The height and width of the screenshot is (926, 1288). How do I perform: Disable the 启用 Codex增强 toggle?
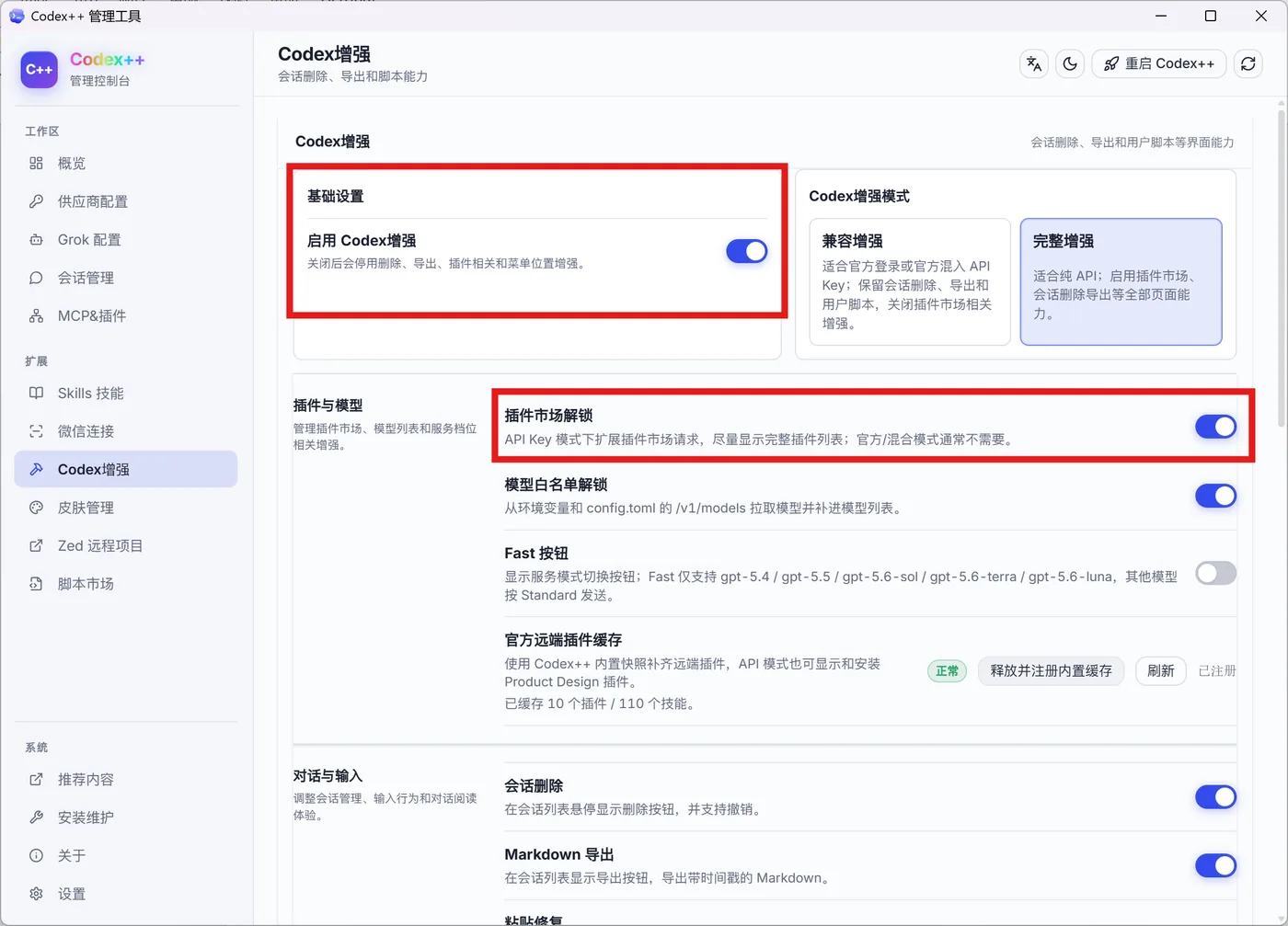point(746,251)
